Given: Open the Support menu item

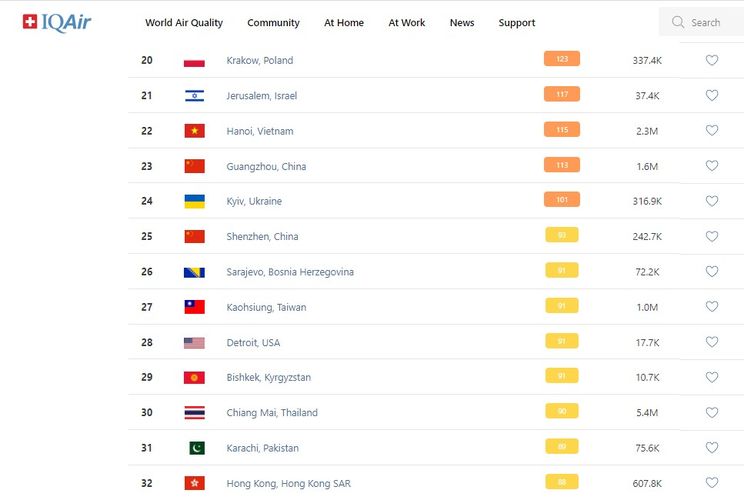Looking at the screenshot, I should [517, 23].
